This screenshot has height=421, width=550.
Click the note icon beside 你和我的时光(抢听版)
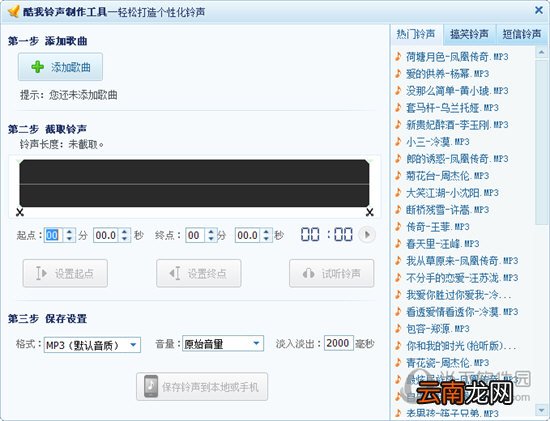(x=398, y=346)
